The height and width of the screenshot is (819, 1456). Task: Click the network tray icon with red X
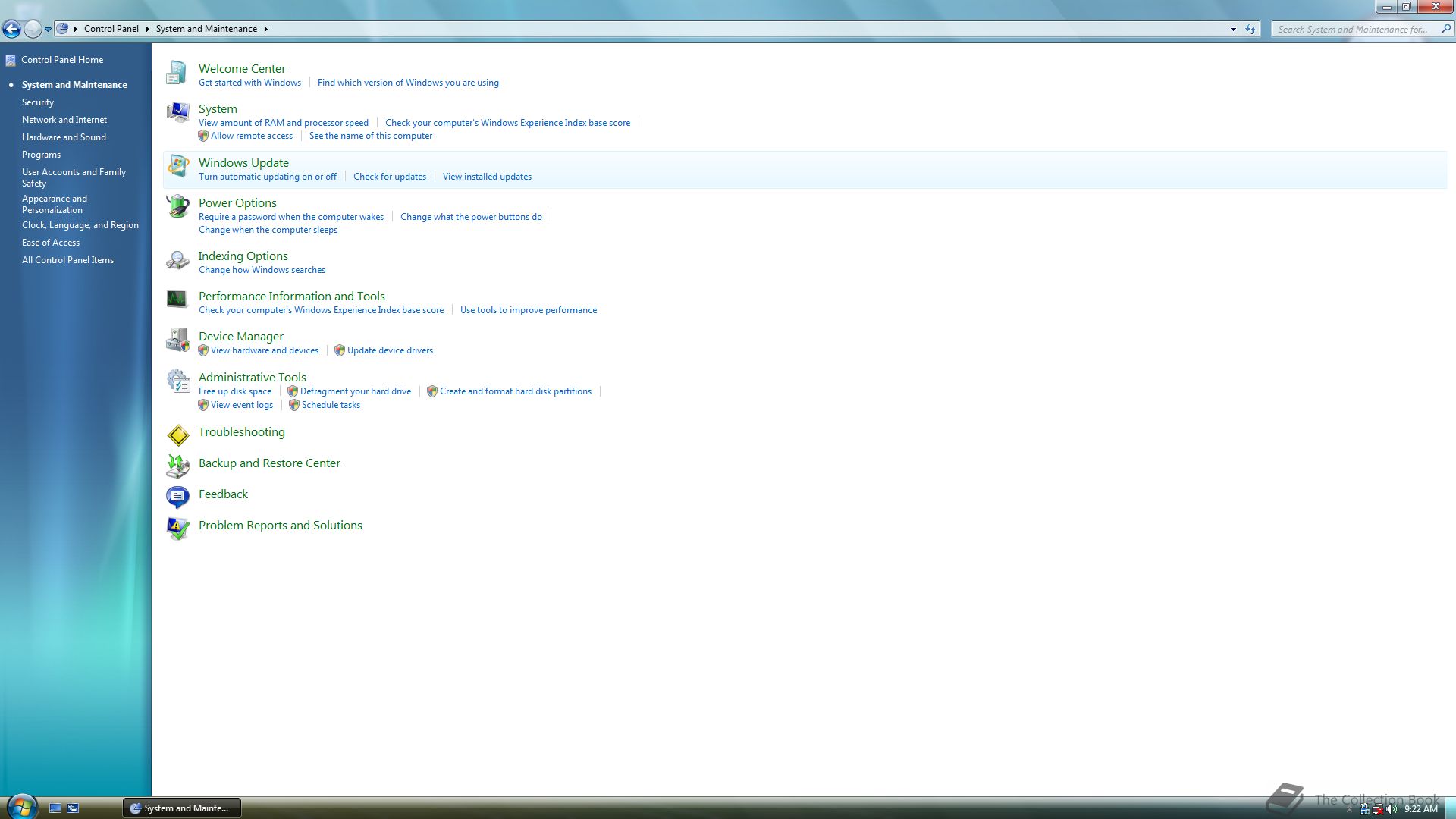(1378, 809)
